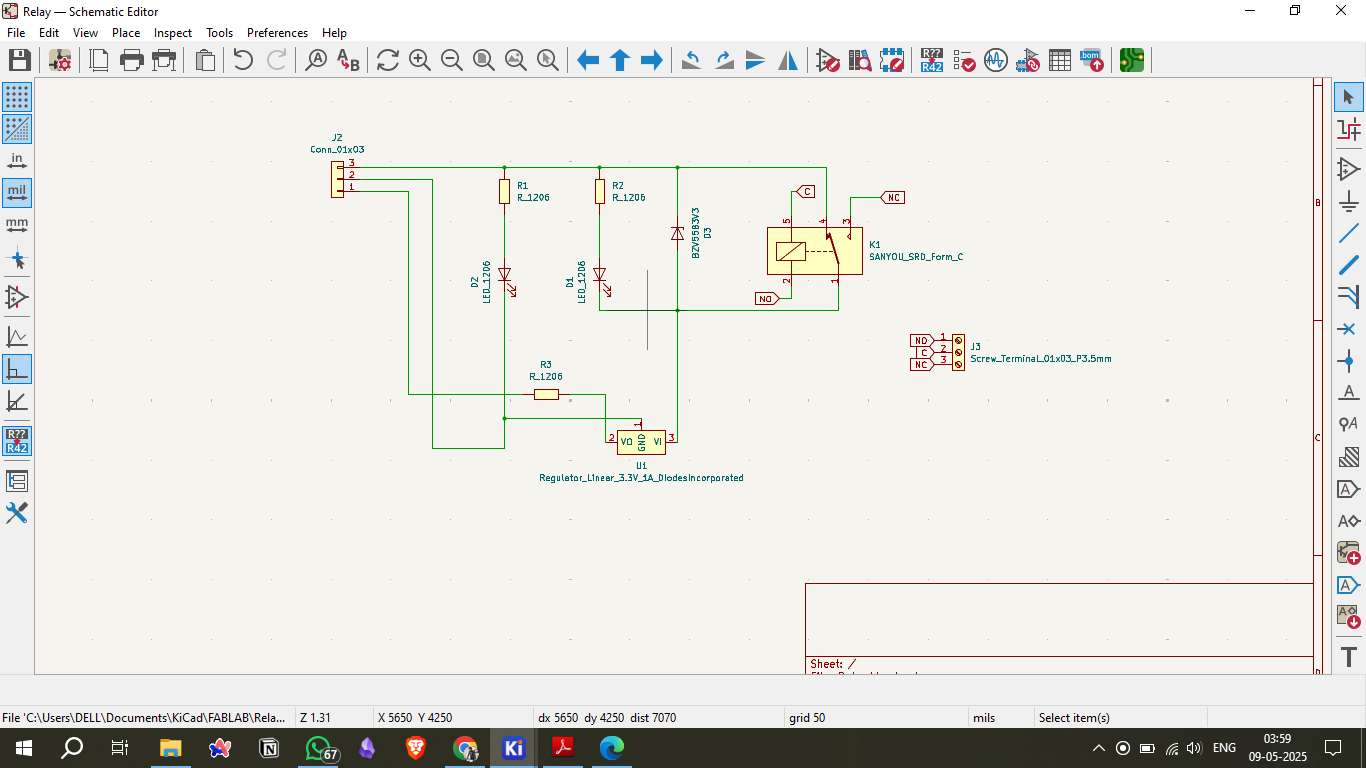Rotate selection counterclockwise
The width and height of the screenshot is (1366, 768).
pos(692,60)
